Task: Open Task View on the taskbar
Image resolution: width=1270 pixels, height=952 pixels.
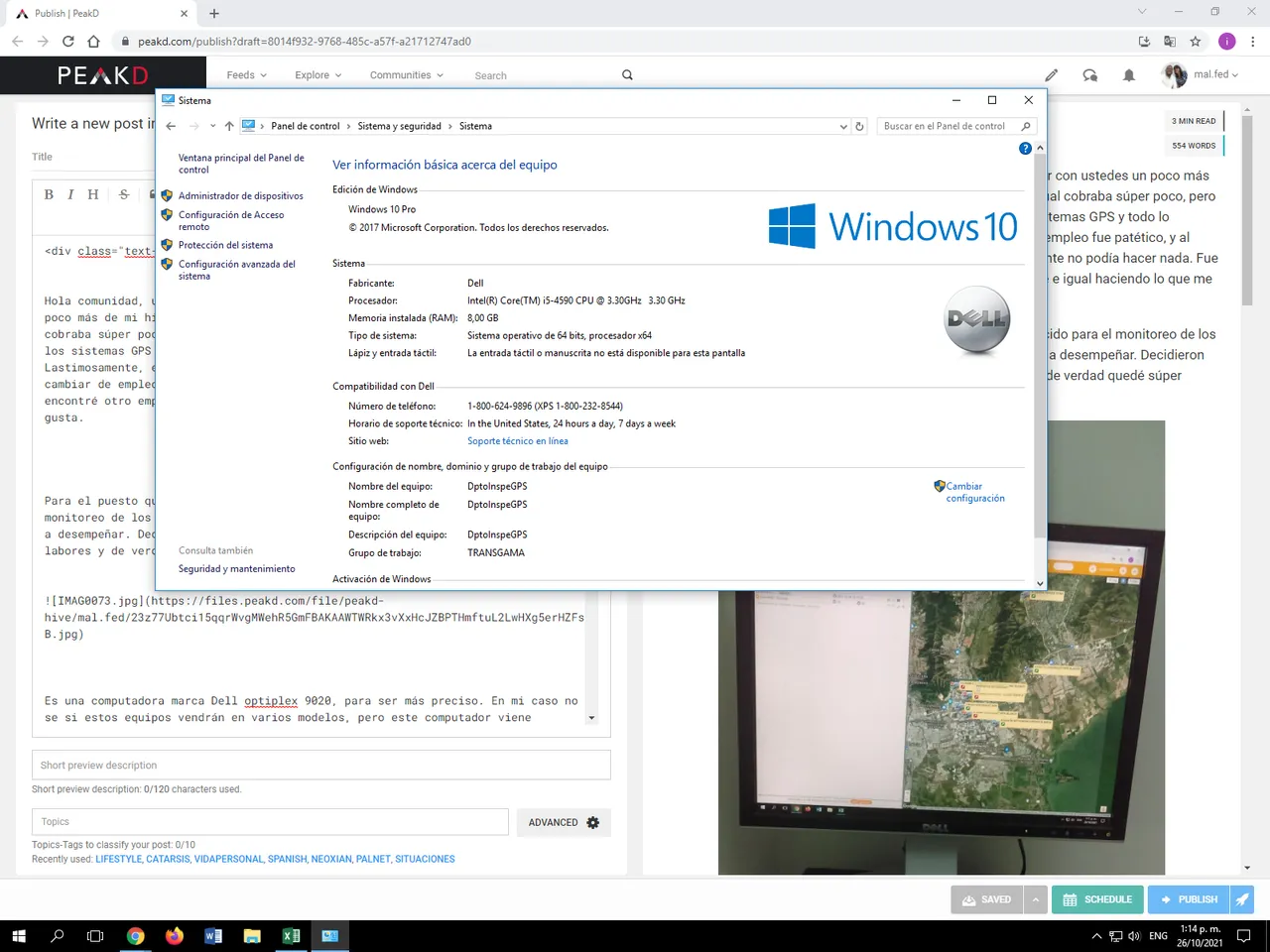Action: click(x=95, y=935)
